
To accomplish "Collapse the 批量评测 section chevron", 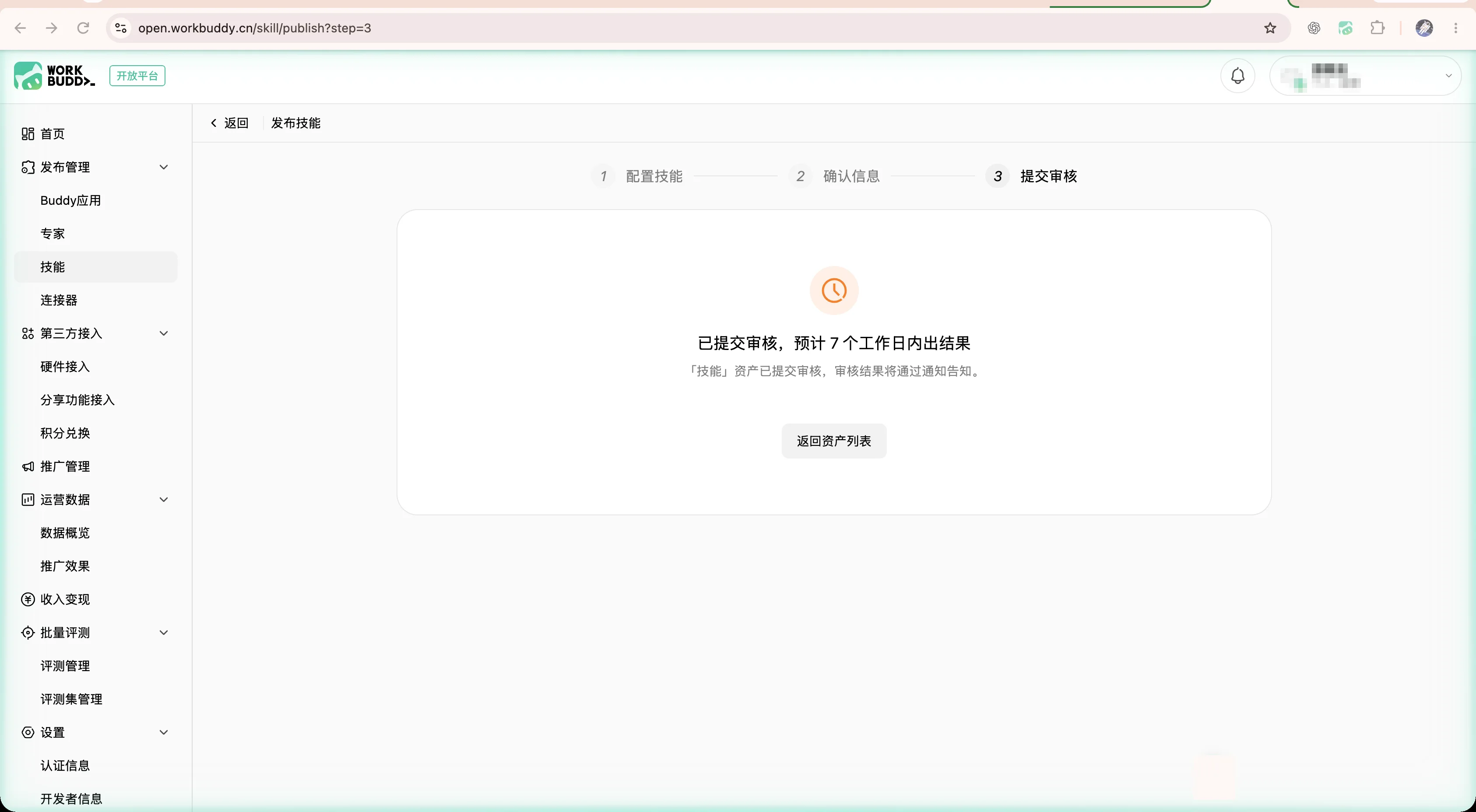I will click(x=164, y=633).
